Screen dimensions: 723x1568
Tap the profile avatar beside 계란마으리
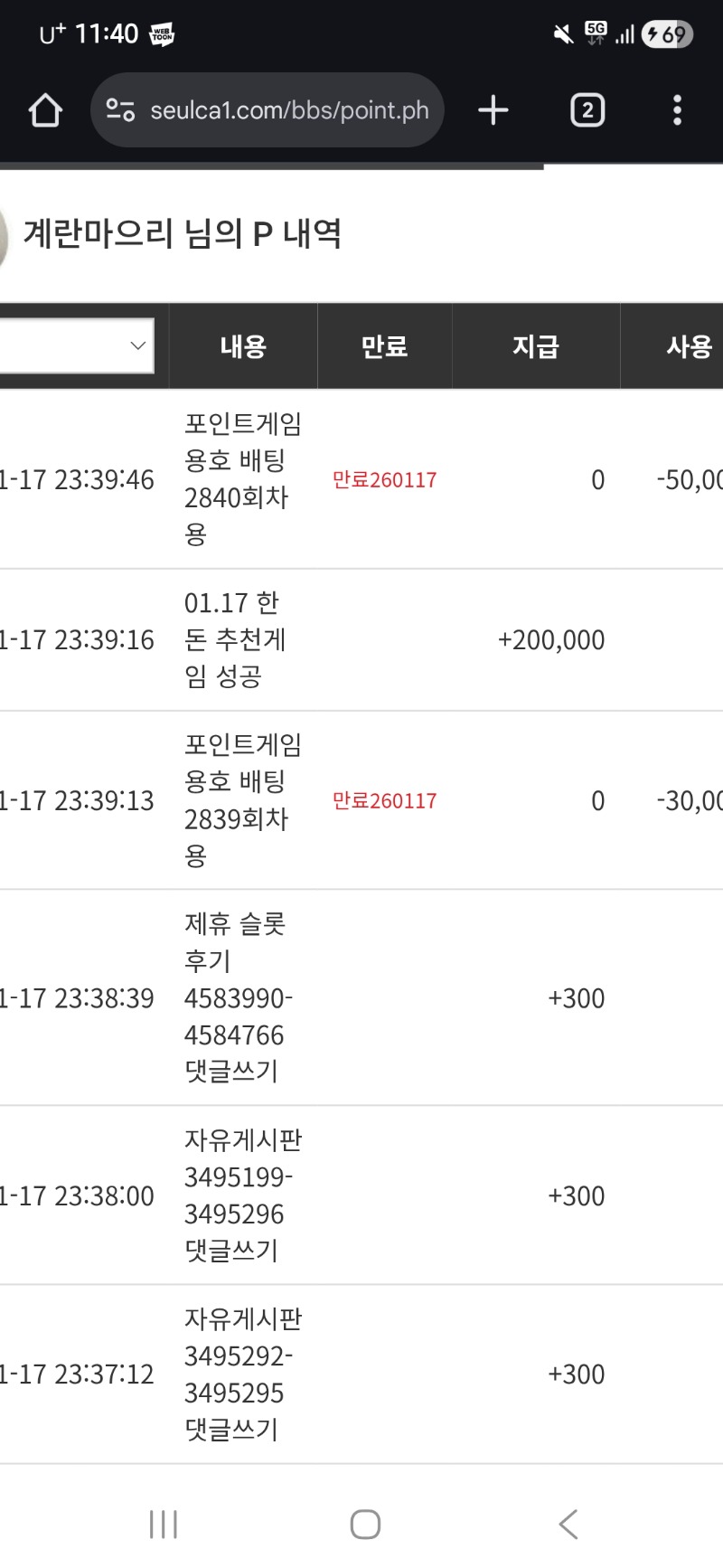pos(4,237)
